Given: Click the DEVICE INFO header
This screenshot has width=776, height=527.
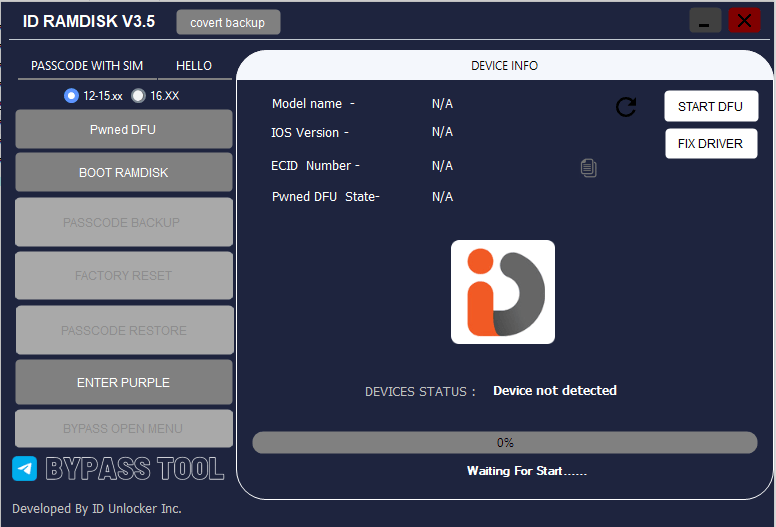Looking at the screenshot, I should 504,66.
